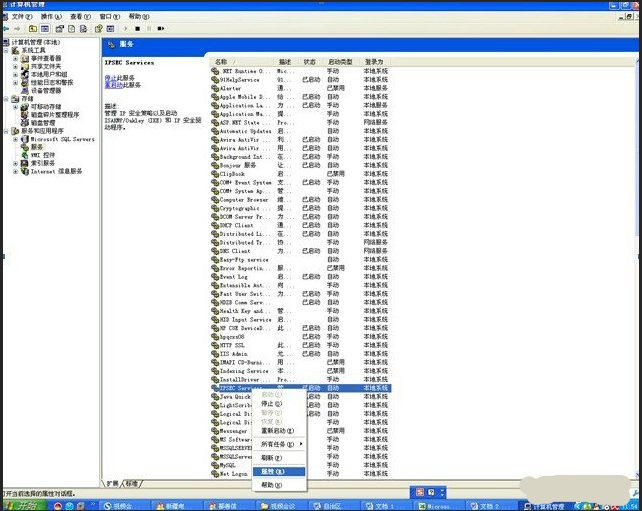Image resolution: width=642 pixels, height=511 pixels.
Task: Expand the 可移动存储 tree node
Action: pyautogui.click(x=16, y=107)
